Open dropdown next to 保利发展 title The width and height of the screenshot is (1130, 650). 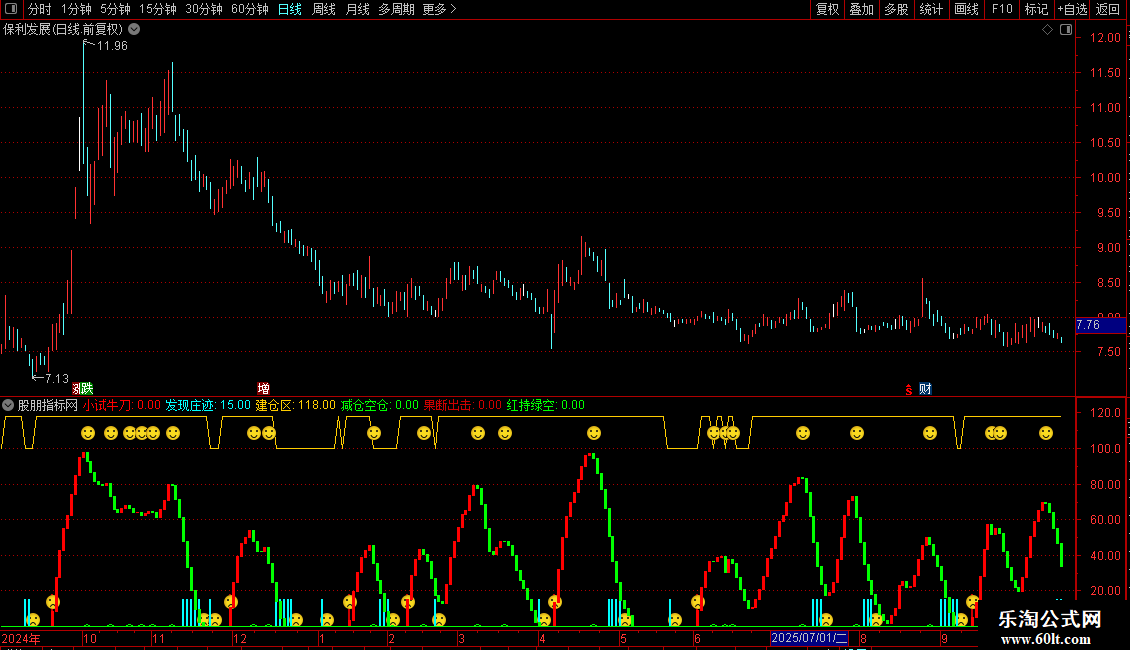click(134, 29)
